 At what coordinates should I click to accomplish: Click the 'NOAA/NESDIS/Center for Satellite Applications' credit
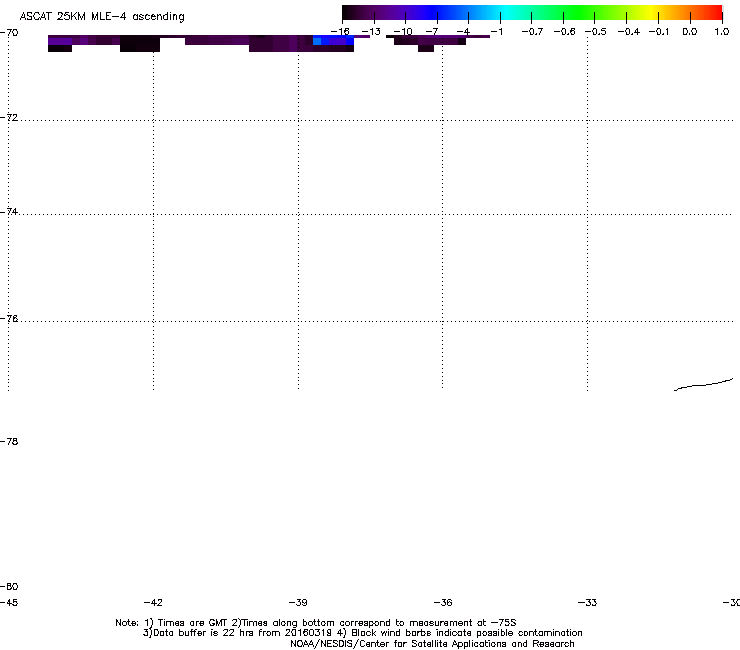pyautogui.click(x=432, y=644)
